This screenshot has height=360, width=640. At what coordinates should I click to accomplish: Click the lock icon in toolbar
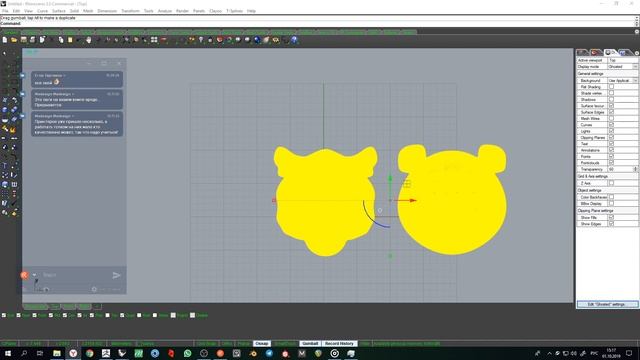coord(210,40)
